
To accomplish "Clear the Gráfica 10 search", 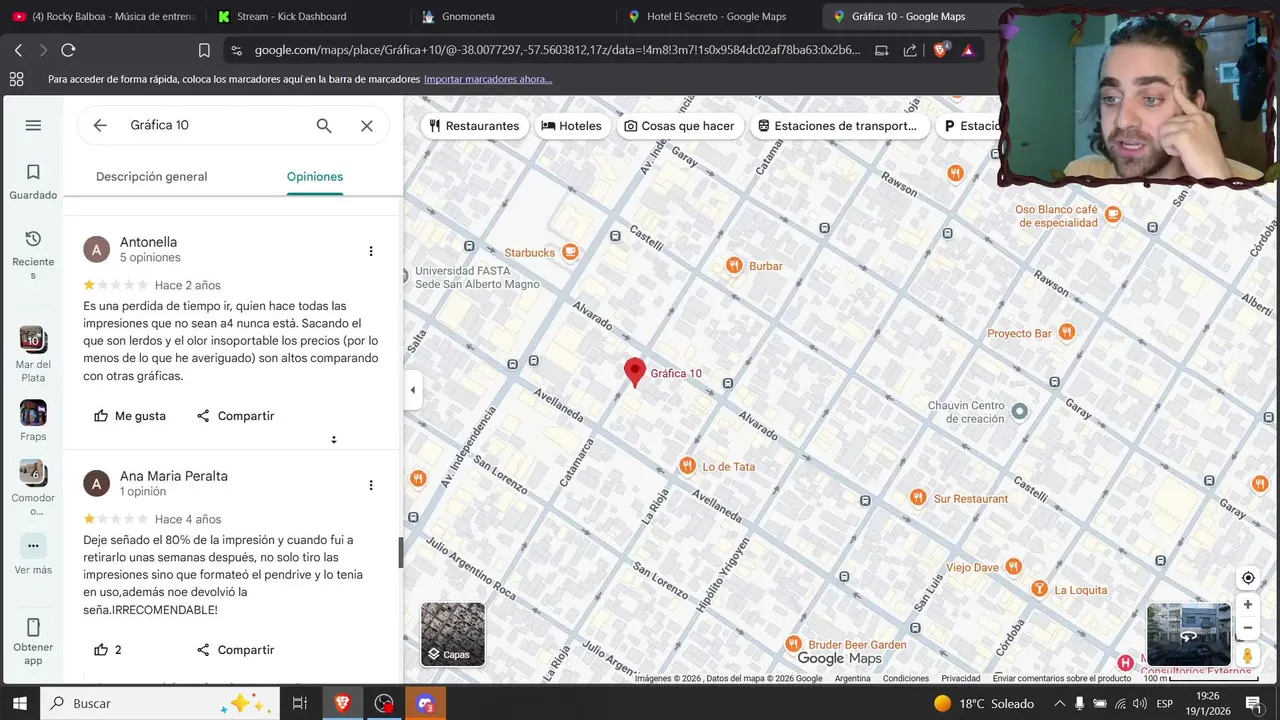I will (x=367, y=125).
